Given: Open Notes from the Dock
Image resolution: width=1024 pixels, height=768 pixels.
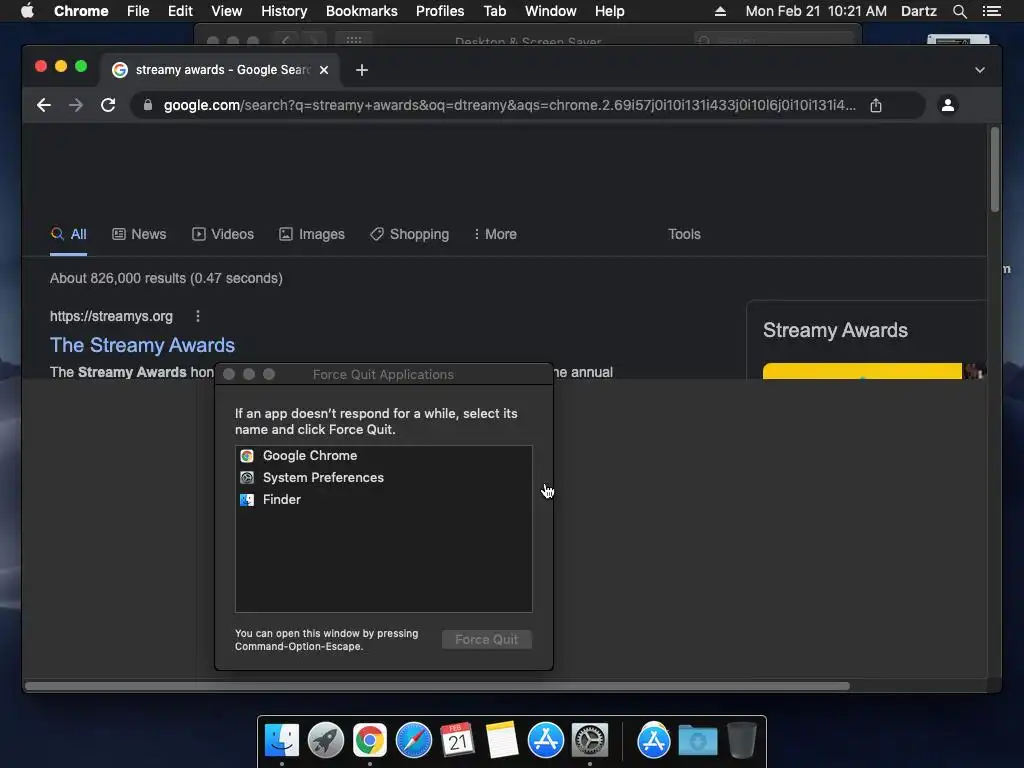Looking at the screenshot, I should [x=502, y=740].
